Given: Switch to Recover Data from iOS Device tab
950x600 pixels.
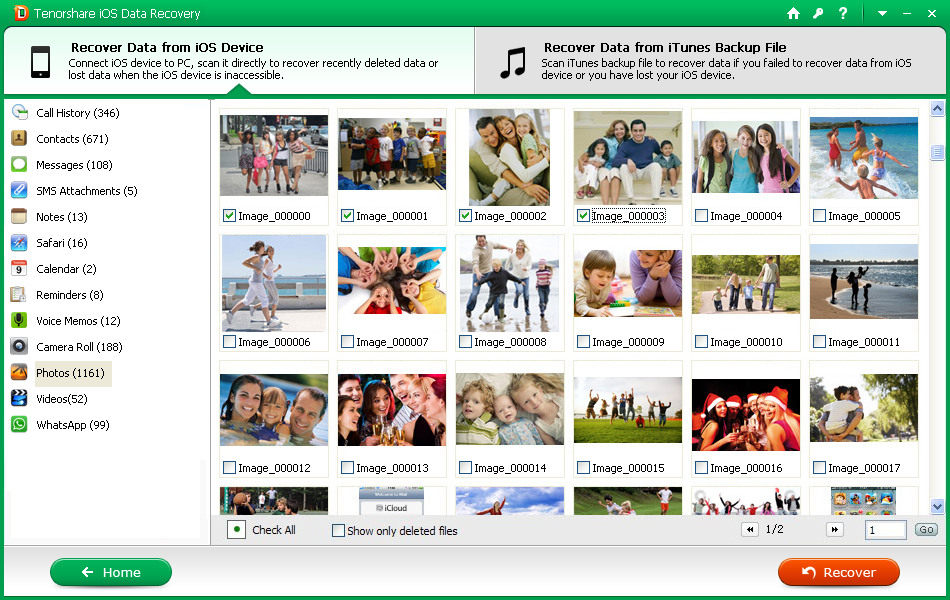Looking at the screenshot, I should point(239,61).
